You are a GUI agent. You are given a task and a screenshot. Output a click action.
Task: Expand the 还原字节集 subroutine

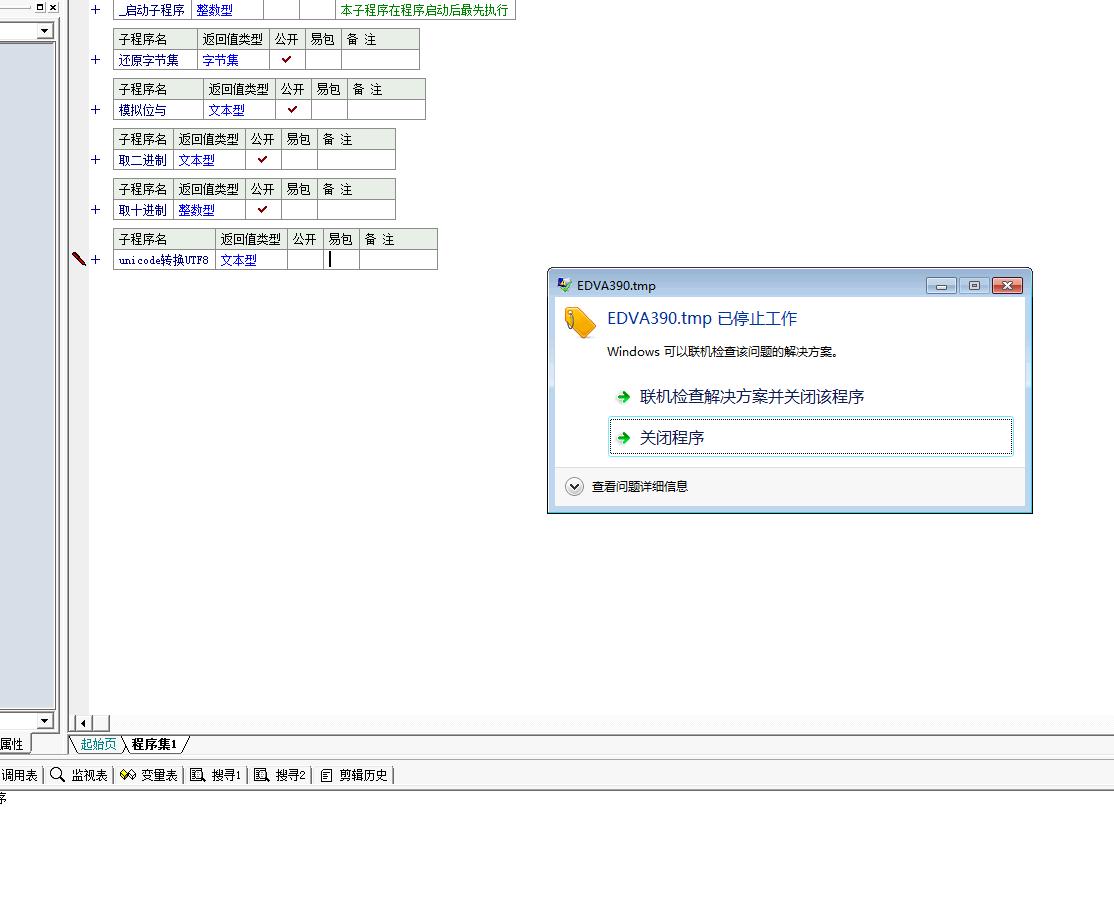point(96,60)
